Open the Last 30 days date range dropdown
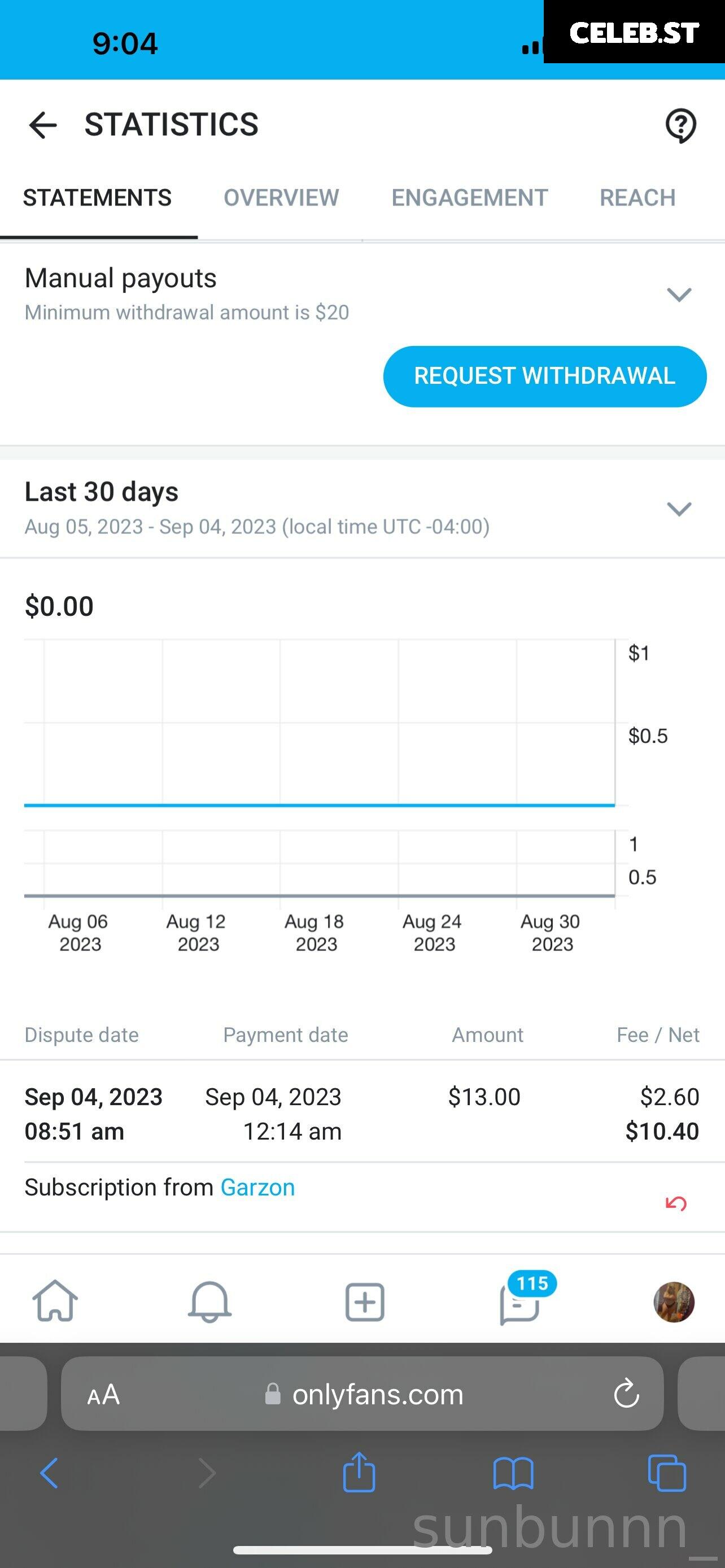 [679, 509]
